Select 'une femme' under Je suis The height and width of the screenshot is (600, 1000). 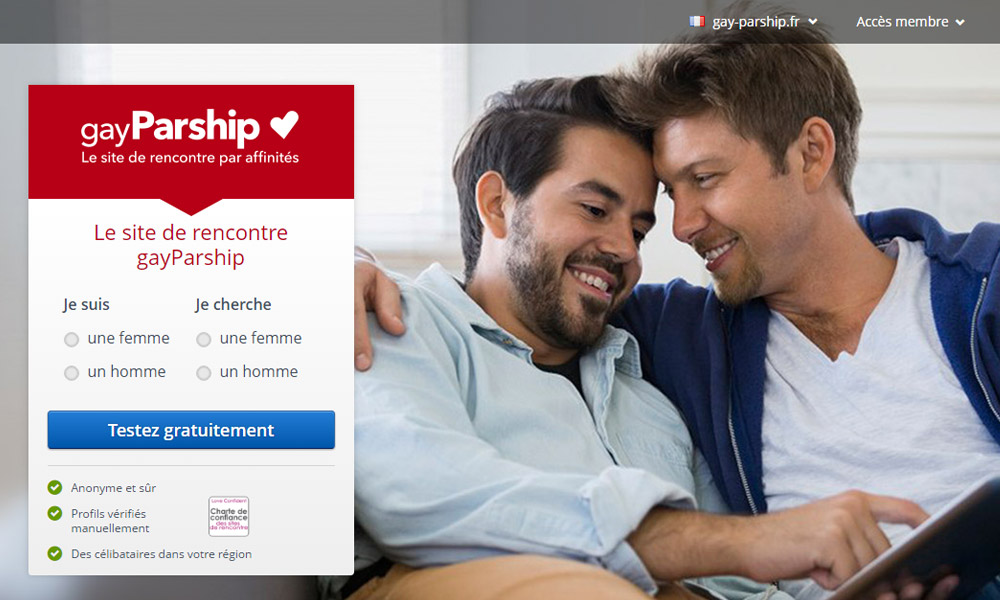[71, 339]
